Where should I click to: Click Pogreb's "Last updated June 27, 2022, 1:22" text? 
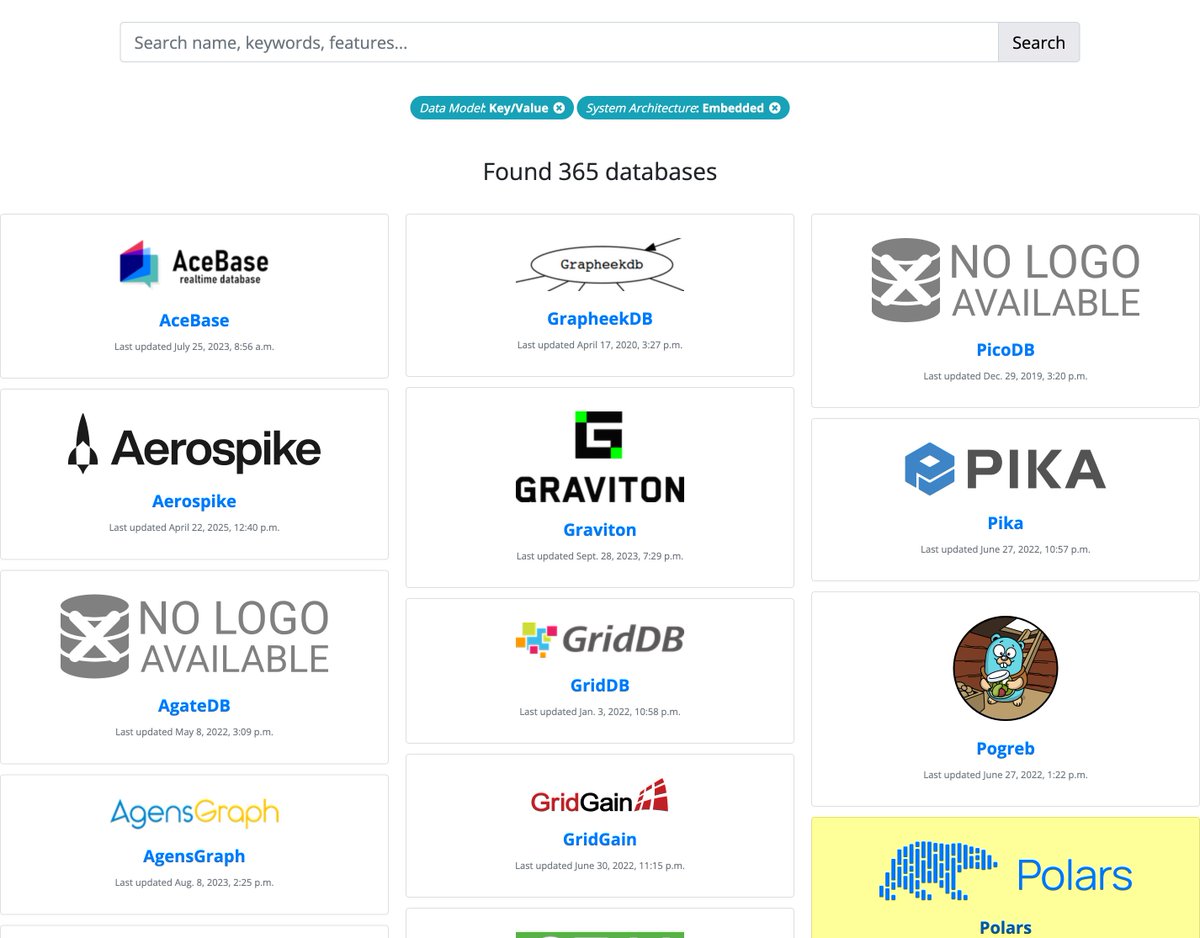click(1005, 775)
